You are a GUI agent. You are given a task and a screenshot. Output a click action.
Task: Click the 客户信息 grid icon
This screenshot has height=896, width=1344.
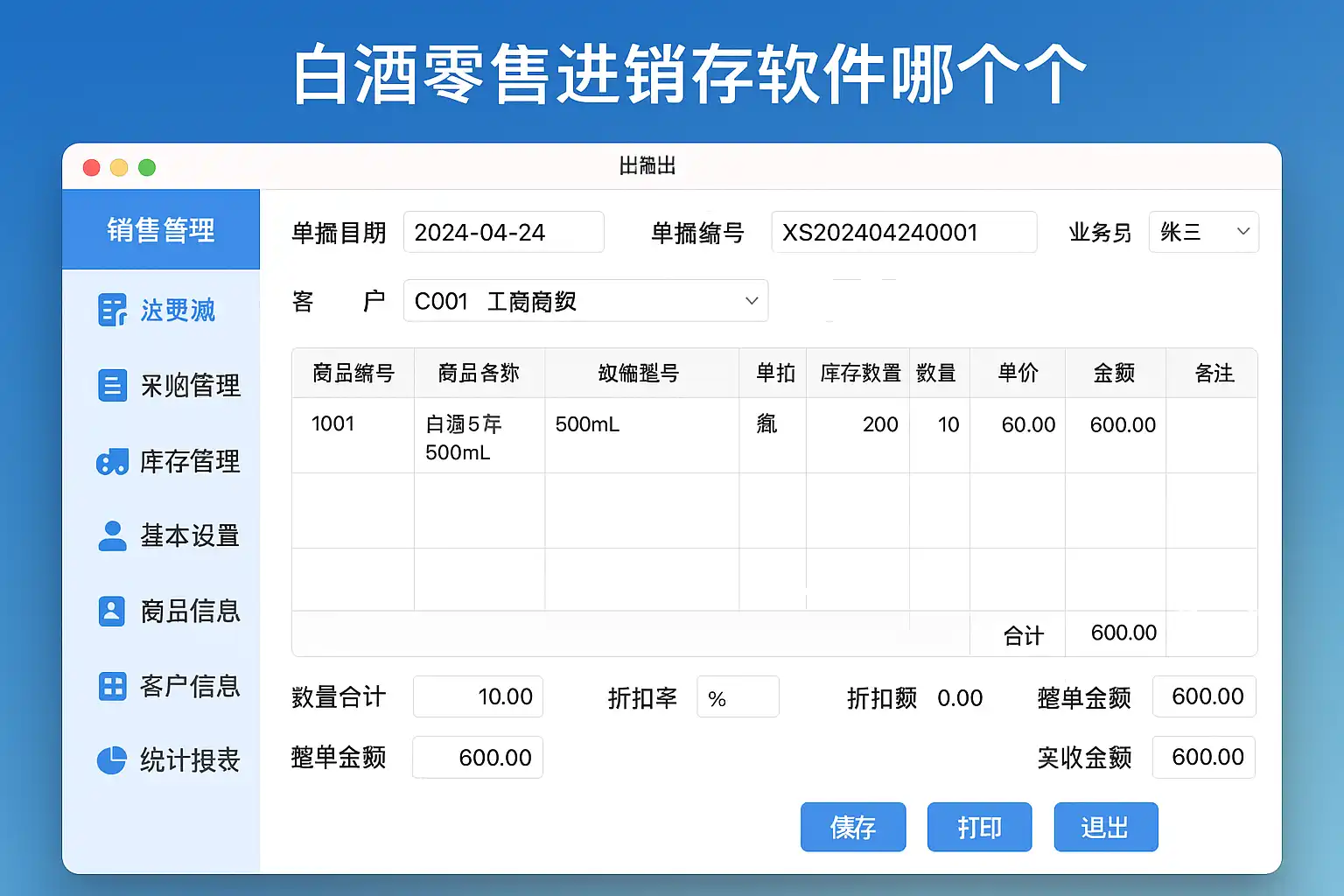pos(112,686)
